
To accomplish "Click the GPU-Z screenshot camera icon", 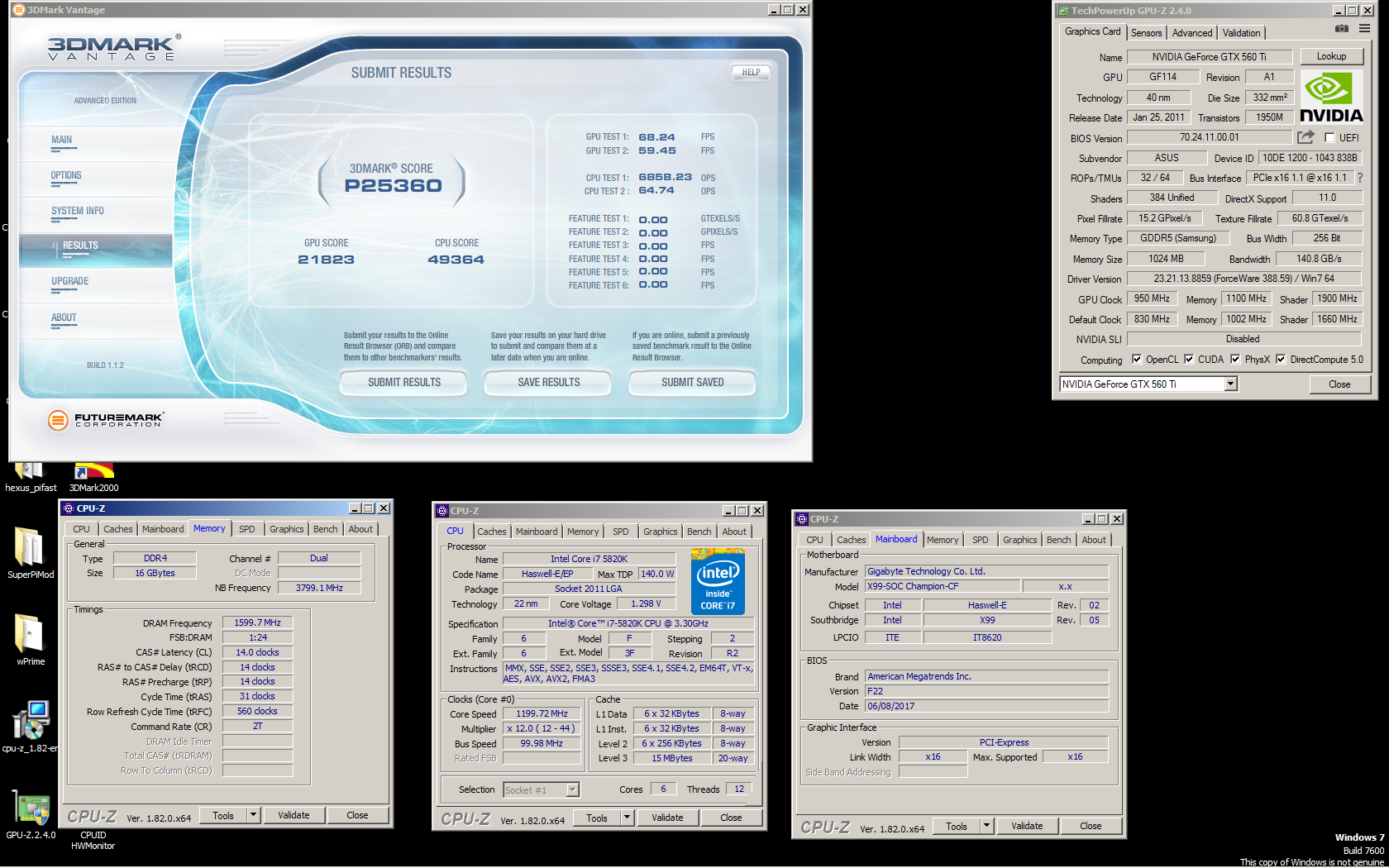I will [x=1342, y=29].
